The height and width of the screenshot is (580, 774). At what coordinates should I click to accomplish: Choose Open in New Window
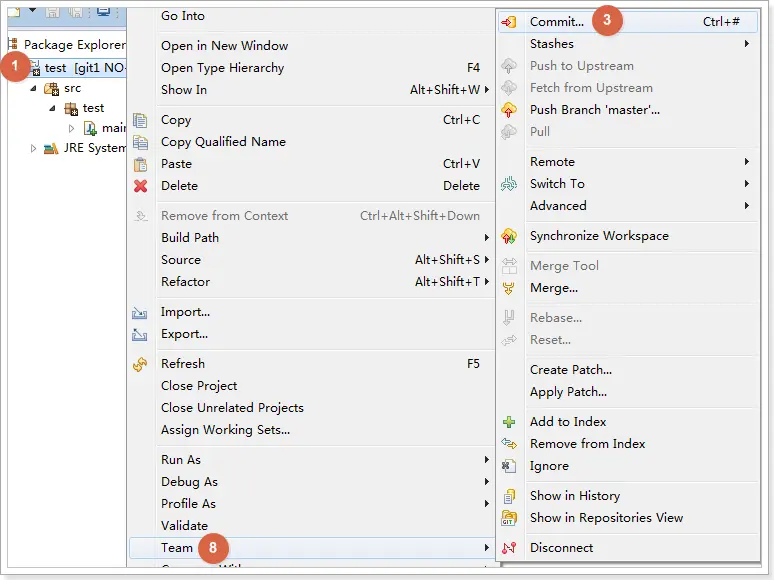tap(311, 46)
